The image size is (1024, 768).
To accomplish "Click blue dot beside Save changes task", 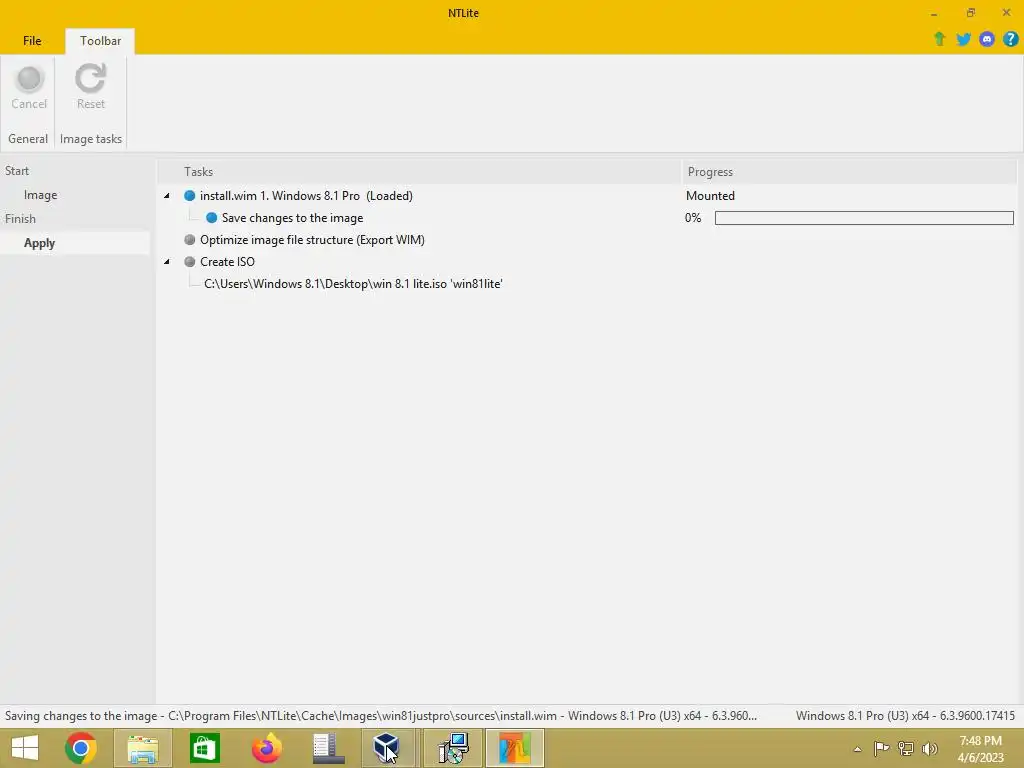I will (212, 217).
